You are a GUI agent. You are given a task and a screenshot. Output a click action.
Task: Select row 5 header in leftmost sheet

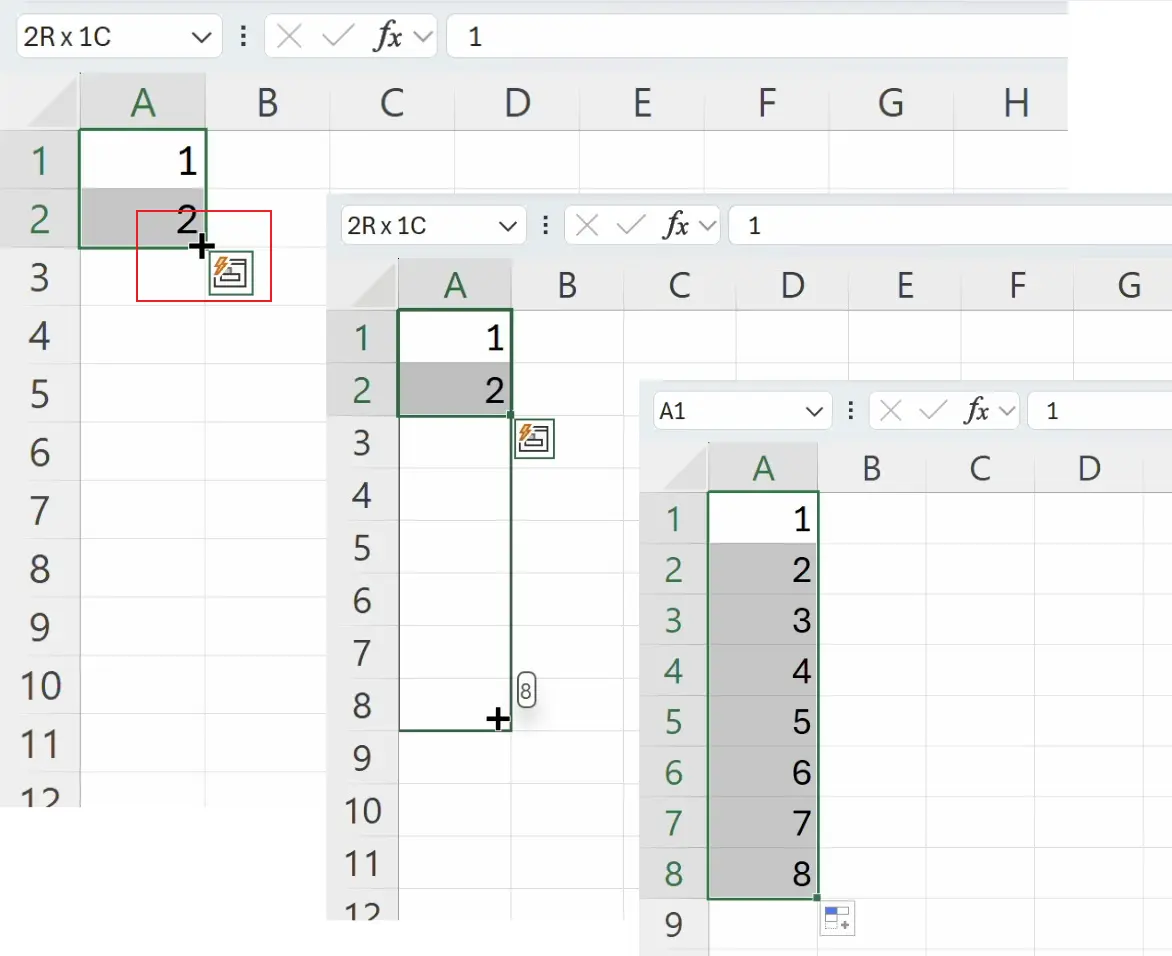[x=41, y=394]
